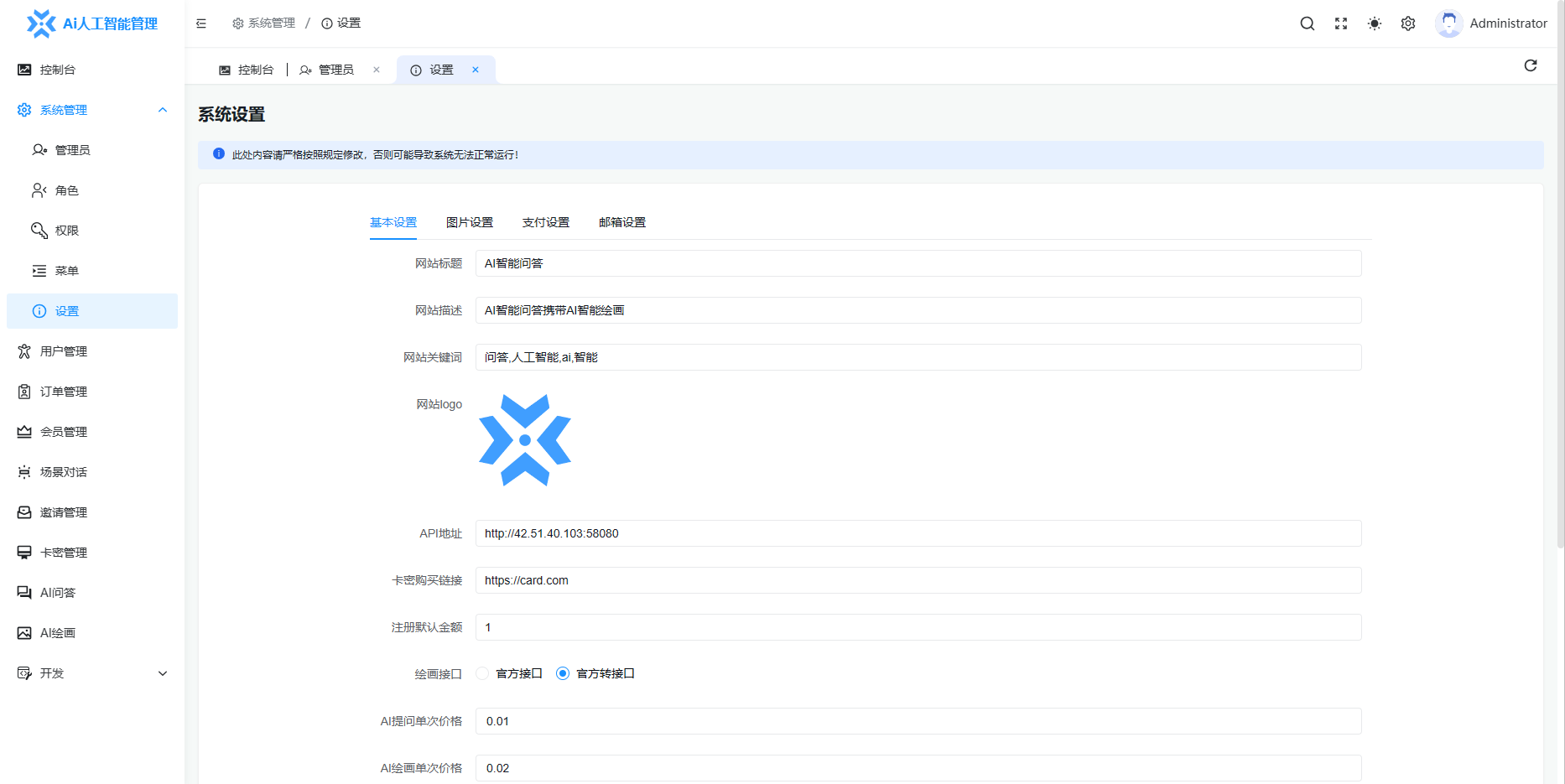This screenshot has height=784, width=1565.
Task: Switch theme with the sun icon
Action: pyautogui.click(x=1374, y=23)
